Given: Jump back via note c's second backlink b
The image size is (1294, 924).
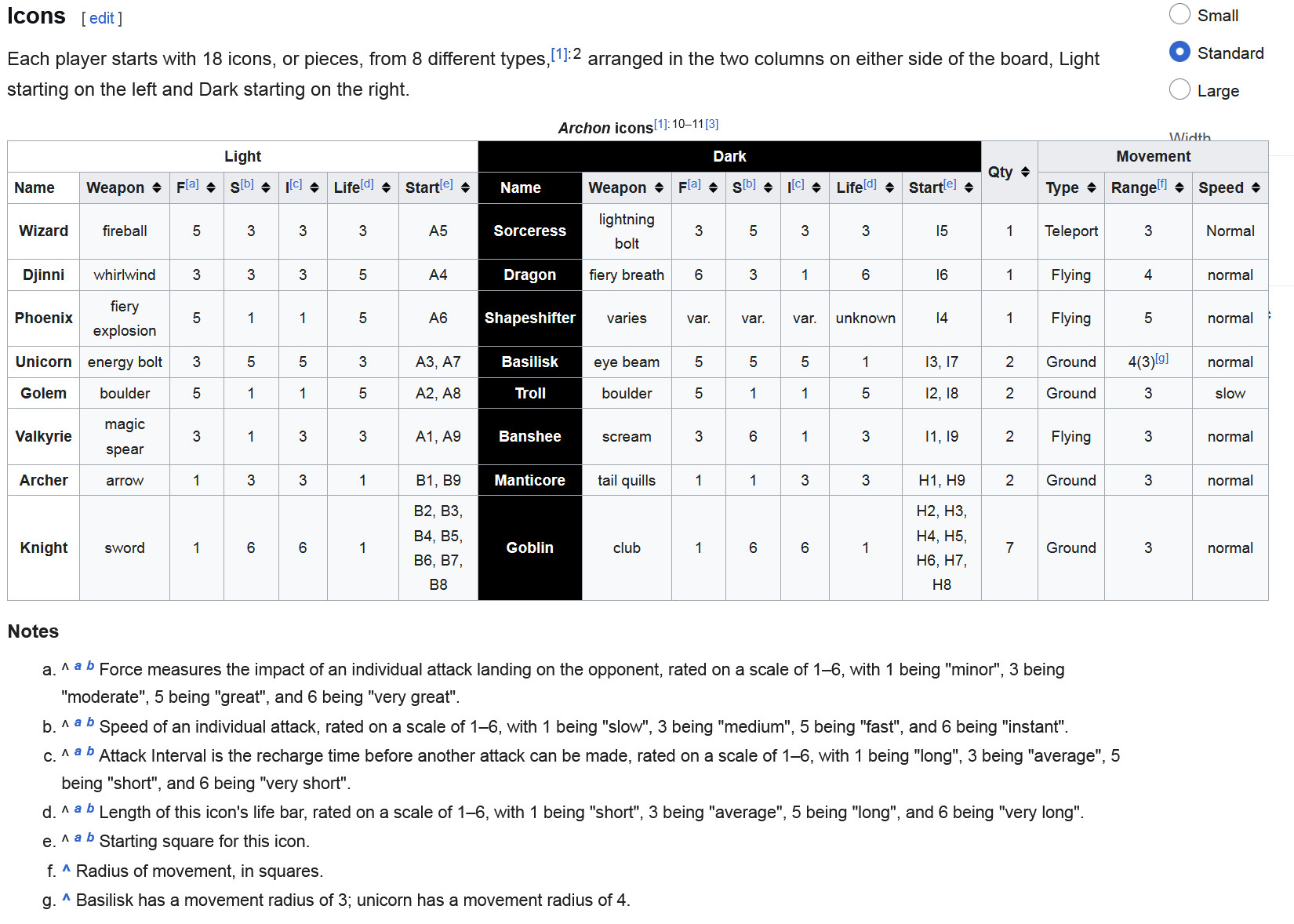Looking at the screenshot, I should [x=90, y=751].
